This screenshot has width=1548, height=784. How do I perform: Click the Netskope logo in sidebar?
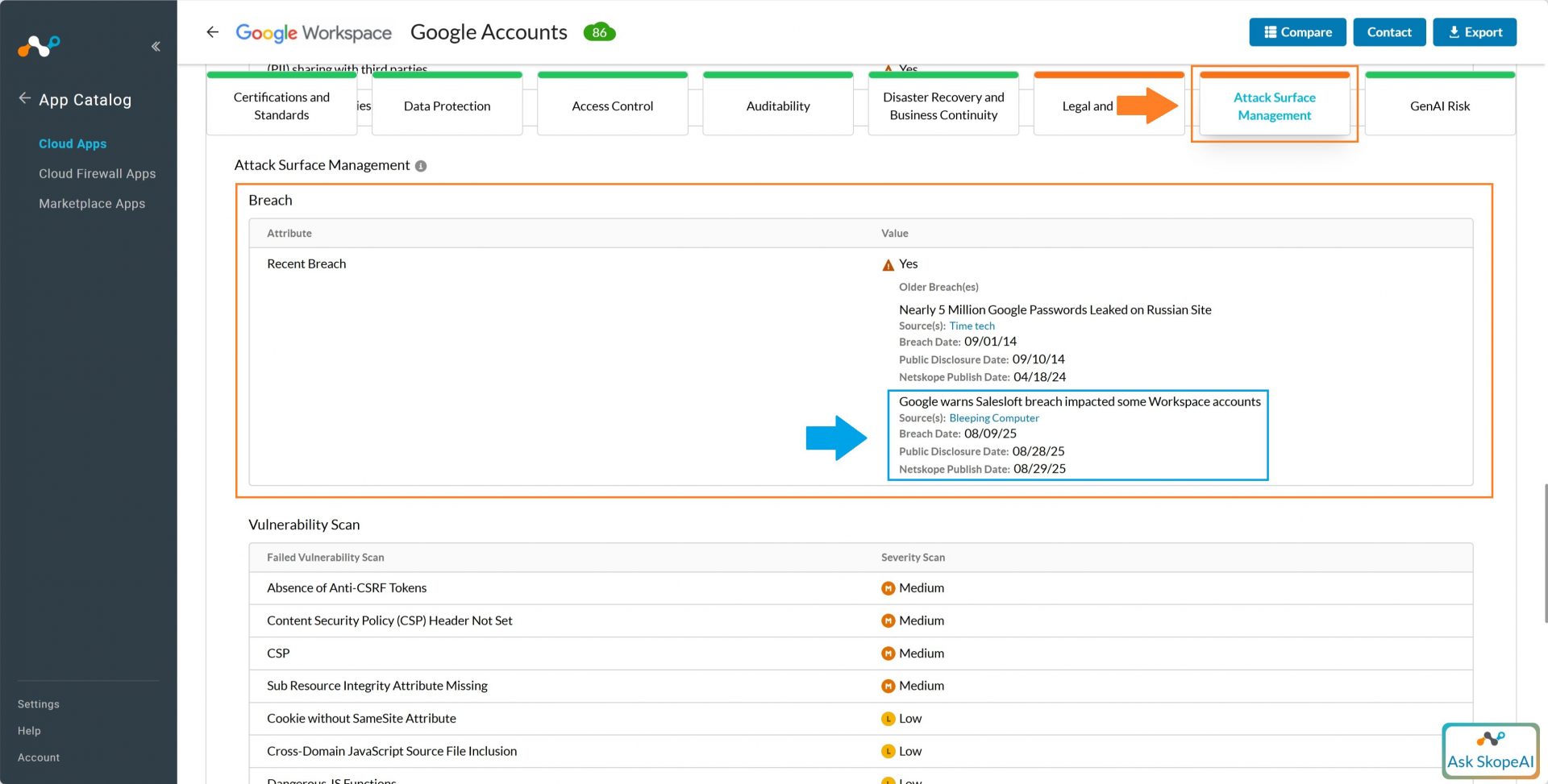(39, 46)
